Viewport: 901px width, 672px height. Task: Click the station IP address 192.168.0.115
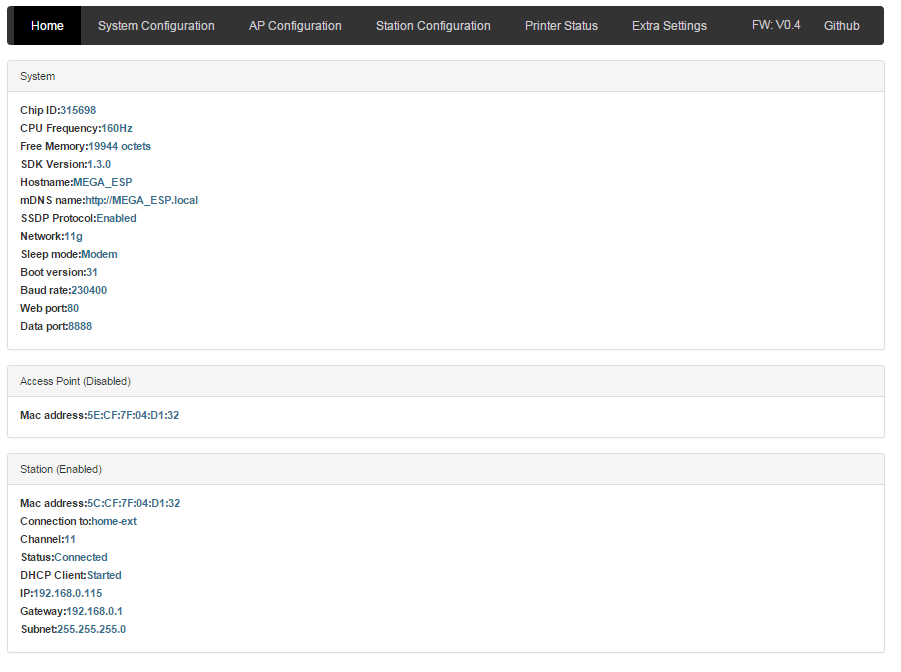(x=68, y=593)
